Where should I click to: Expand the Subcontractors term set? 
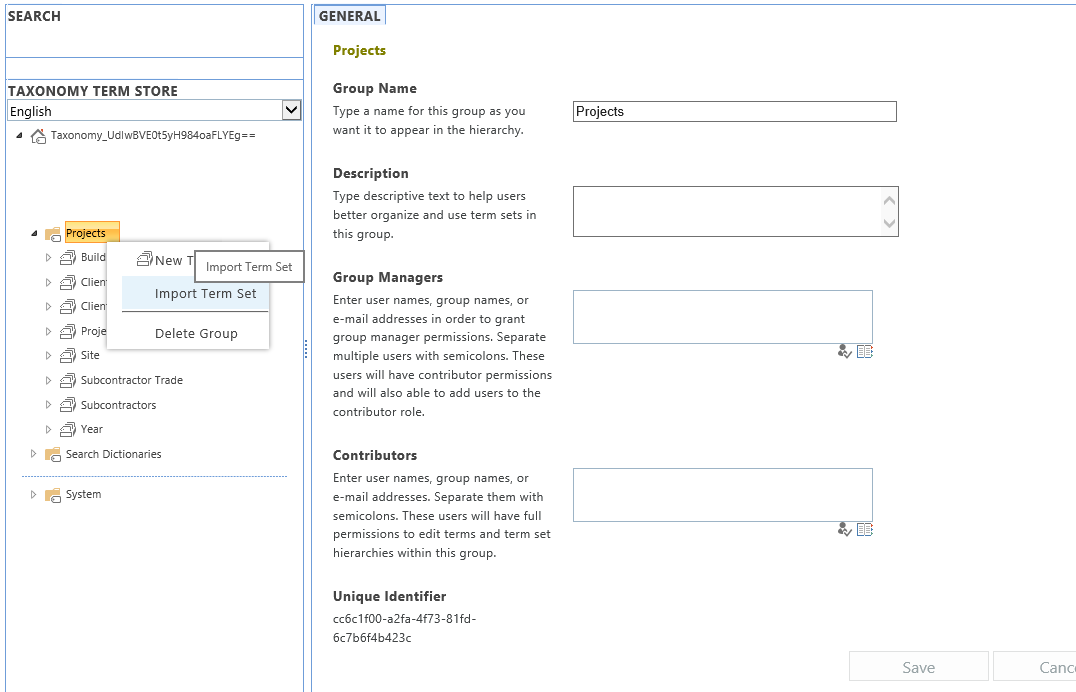coord(48,405)
